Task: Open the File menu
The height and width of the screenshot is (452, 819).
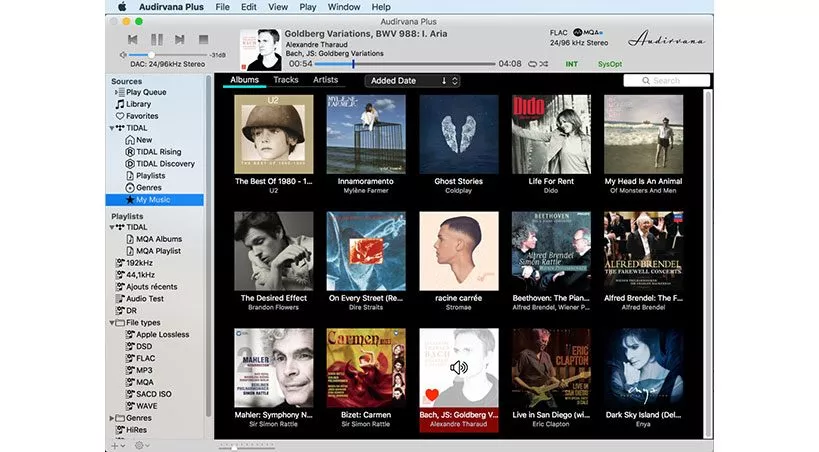Action: [x=223, y=7]
